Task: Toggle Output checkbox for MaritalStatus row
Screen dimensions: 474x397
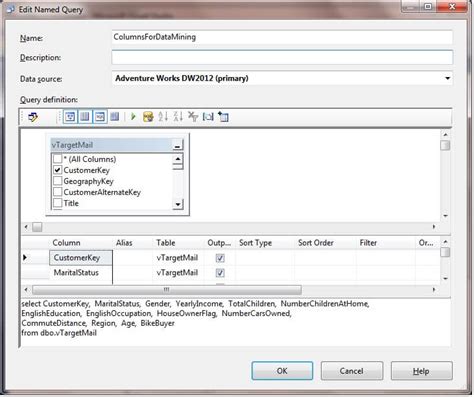Action: pyautogui.click(x=220, y=273)
